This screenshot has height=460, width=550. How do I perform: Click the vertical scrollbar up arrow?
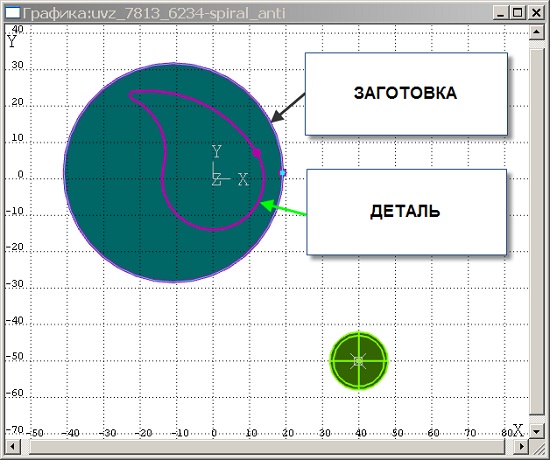point(536,32)
